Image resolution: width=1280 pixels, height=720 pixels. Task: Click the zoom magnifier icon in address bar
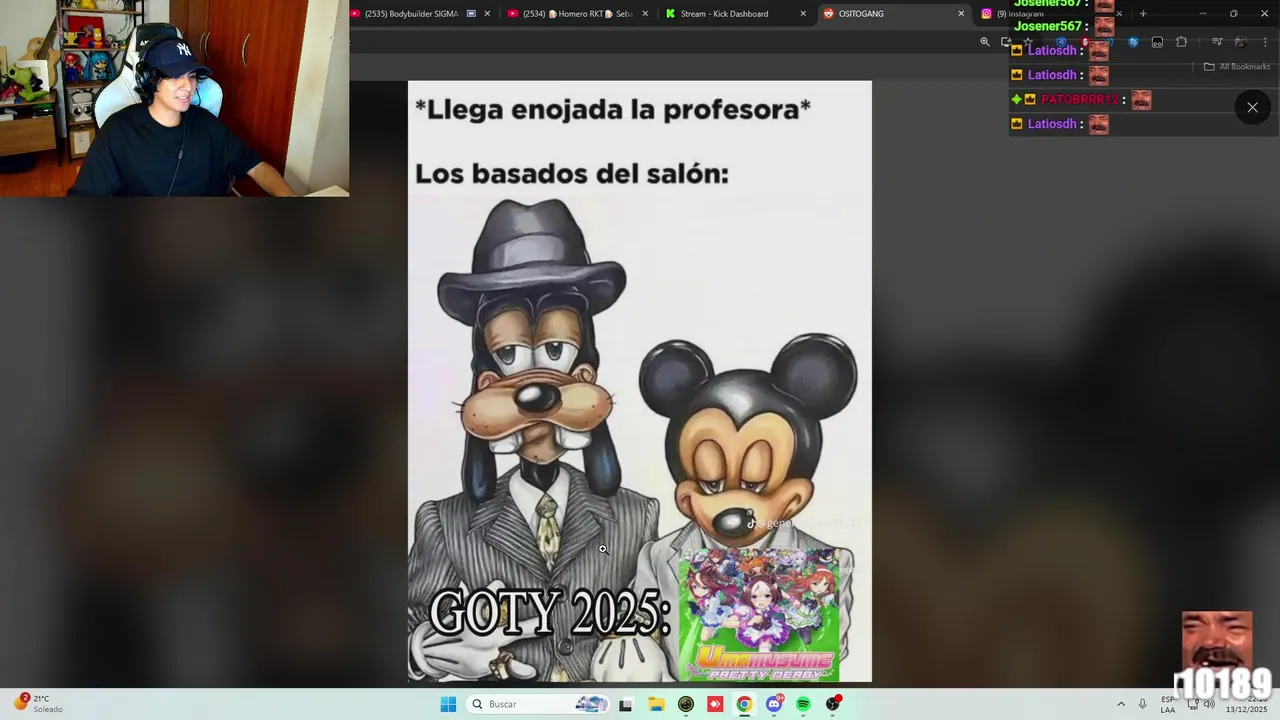pyautogui.click(x=985, y=42)
